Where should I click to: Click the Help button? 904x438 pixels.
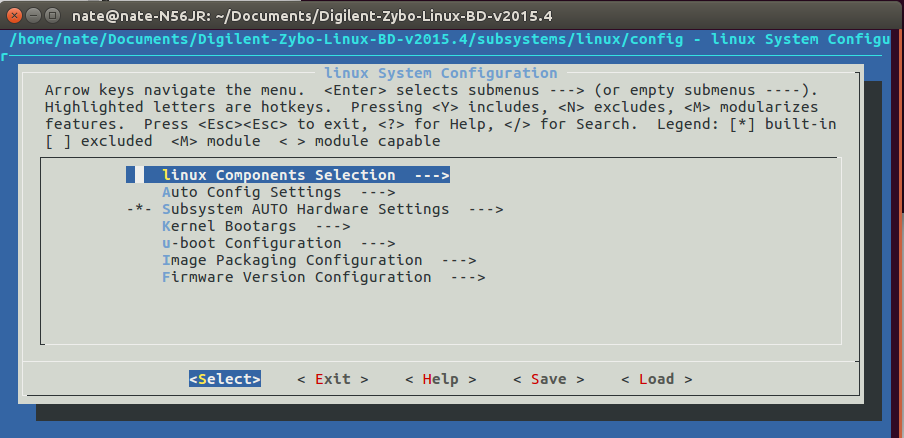(x=440, y=379)
